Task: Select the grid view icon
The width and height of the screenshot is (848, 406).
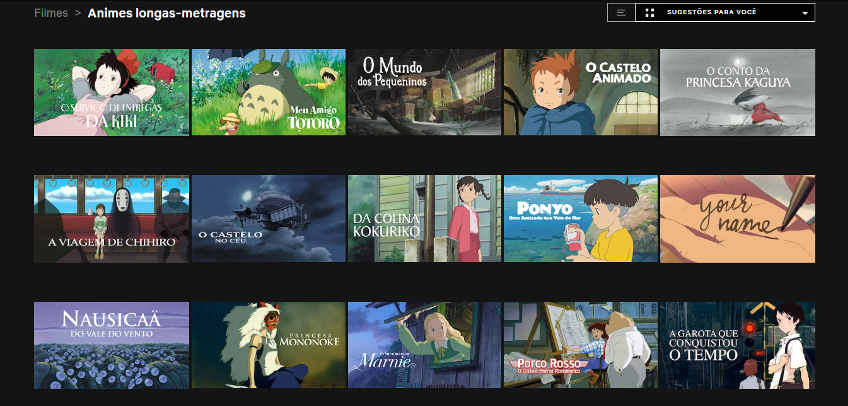Action: [x=650, y=13]
